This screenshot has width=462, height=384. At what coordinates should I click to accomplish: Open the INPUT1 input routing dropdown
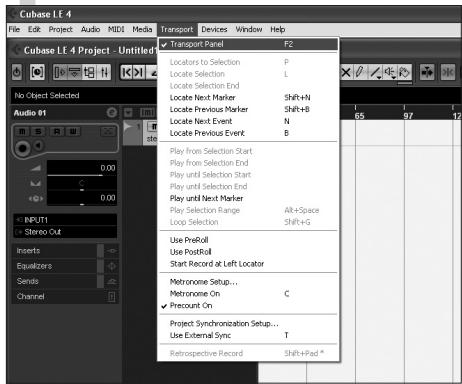click(65, 220)
